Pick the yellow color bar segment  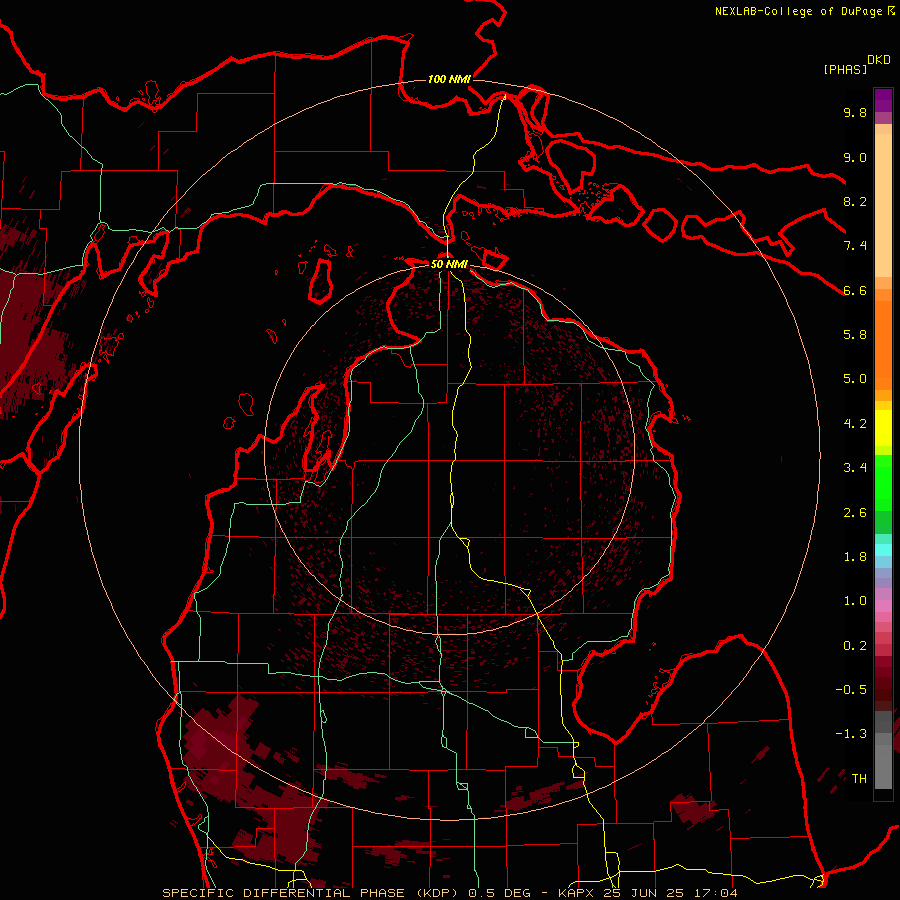(x=883, y=428)
